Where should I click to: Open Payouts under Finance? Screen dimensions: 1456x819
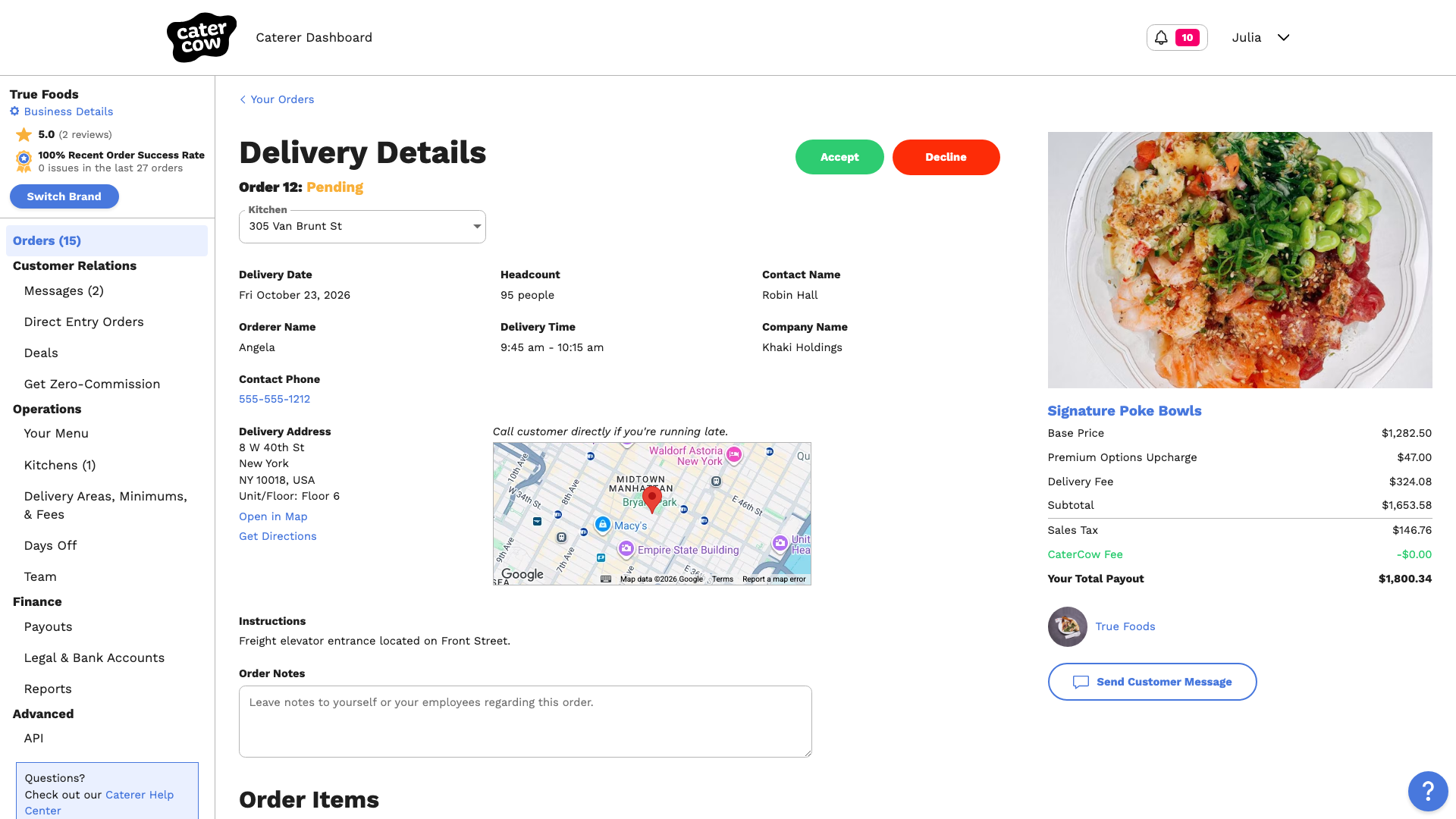click(x=48, y=626)
